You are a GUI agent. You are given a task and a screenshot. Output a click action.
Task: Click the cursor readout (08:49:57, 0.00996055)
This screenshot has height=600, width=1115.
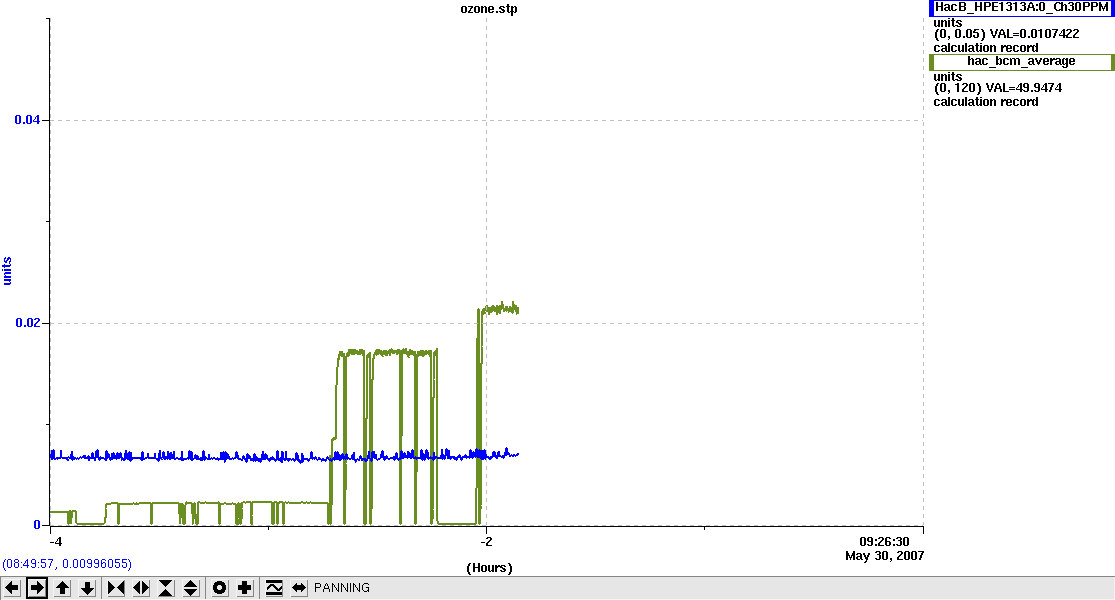point(67,564)
